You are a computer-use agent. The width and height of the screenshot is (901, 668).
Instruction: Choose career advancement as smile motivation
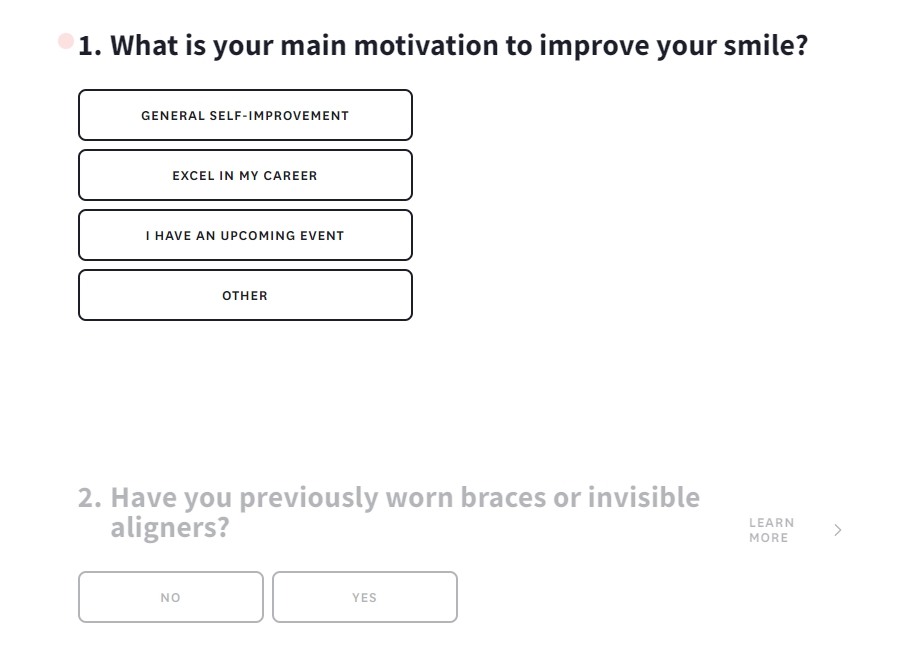tap(245, 175)
